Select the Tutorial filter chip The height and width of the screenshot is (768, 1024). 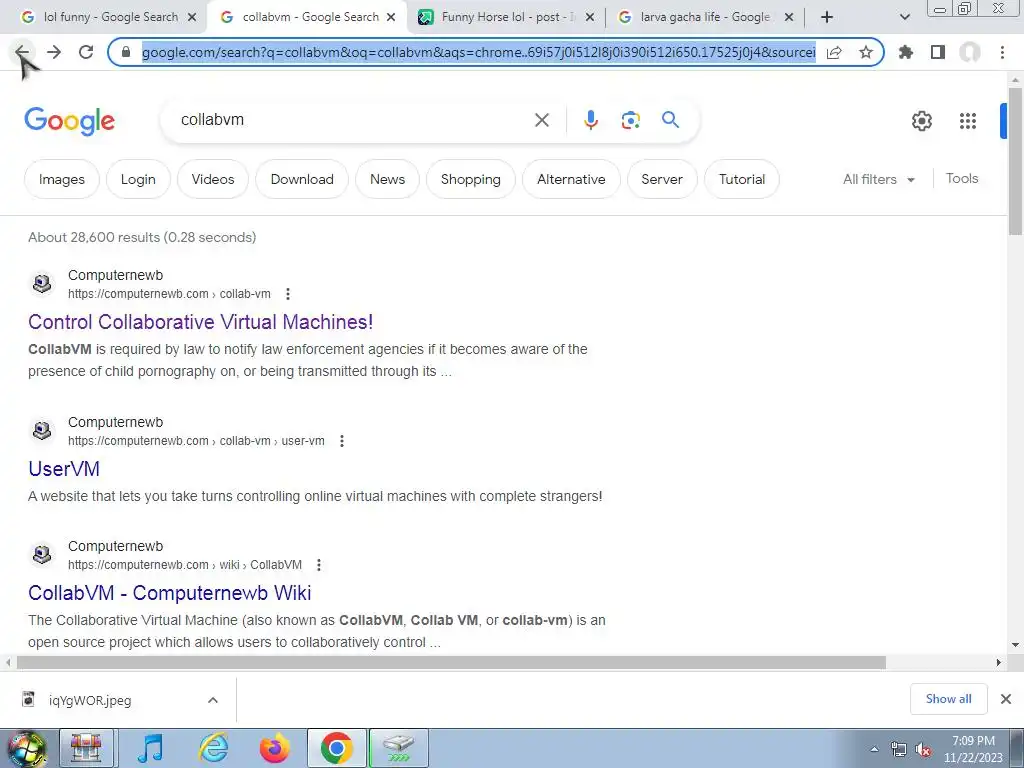742,179
